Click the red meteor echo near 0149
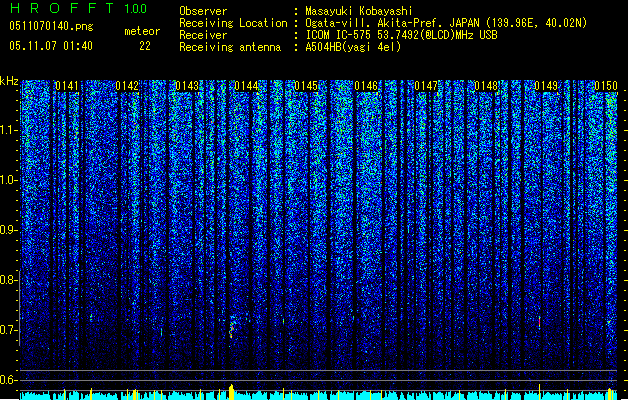This screenshot has width=629, height=400. click(540, 321)
